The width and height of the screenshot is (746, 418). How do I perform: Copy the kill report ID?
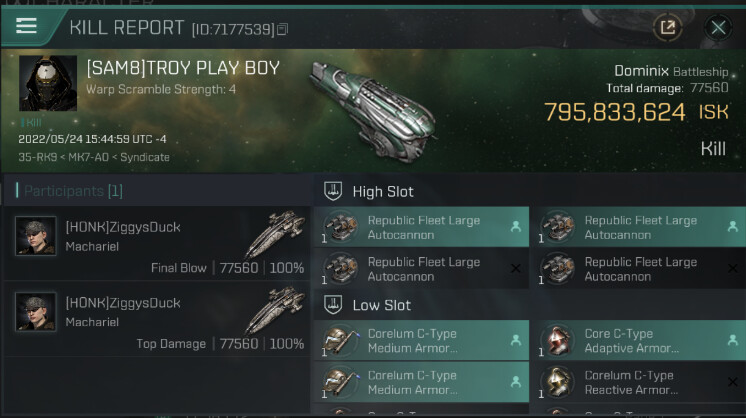pyautogui.click(x=283, y=30)
